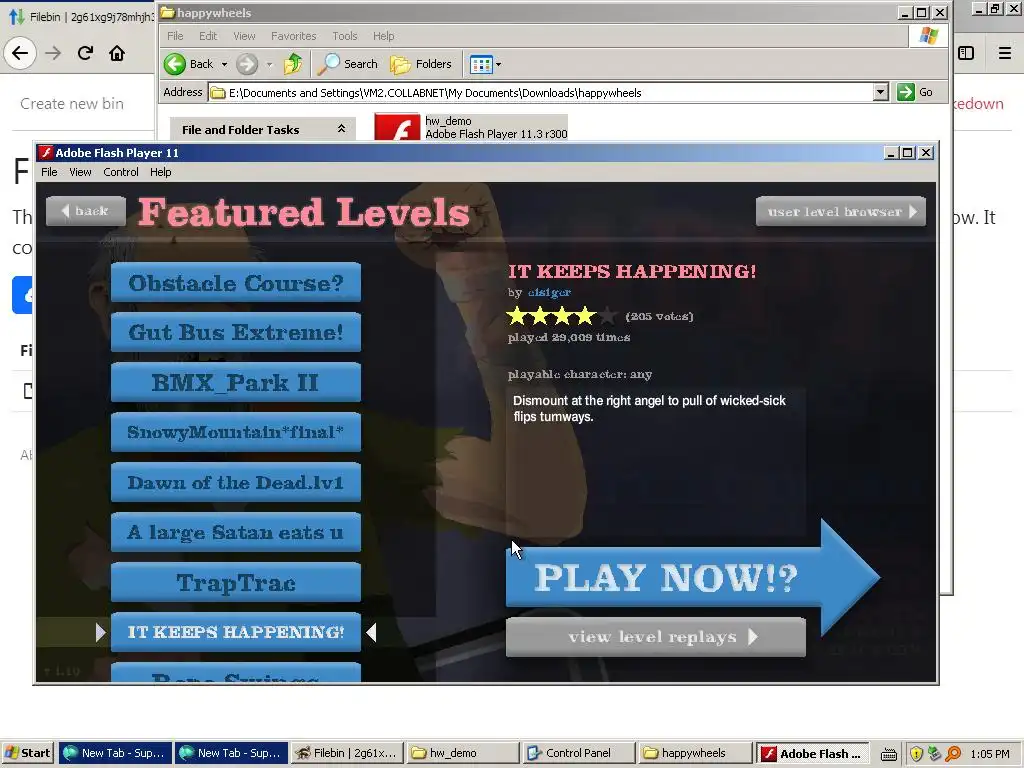Image resolution: width=1024 pixels, height=768 pixels.
Task: Click security shield tray icon
Action: [916, 754]
